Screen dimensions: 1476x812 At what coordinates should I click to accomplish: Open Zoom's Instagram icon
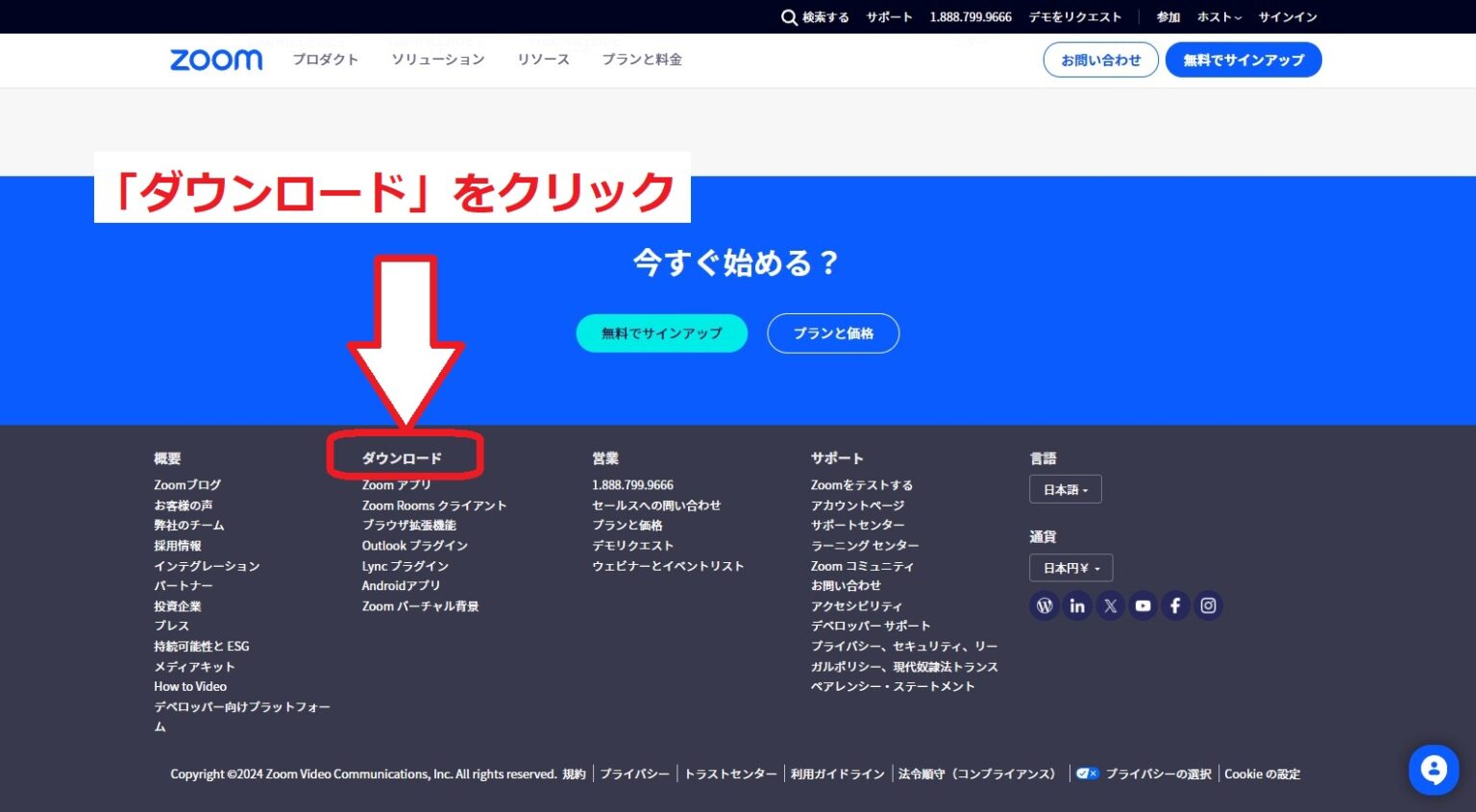pyautogui.click(x=1207, y=605)
